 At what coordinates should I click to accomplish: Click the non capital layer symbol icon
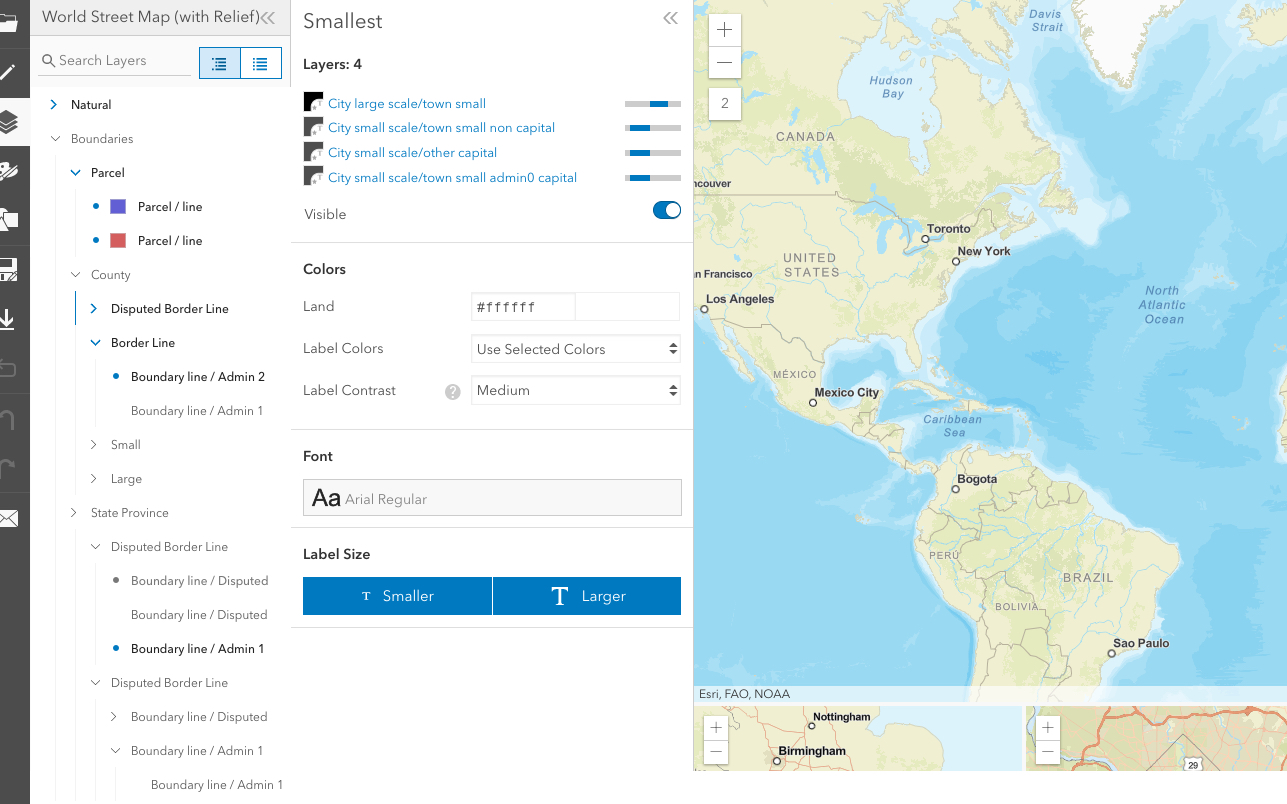tap(313, 127)
